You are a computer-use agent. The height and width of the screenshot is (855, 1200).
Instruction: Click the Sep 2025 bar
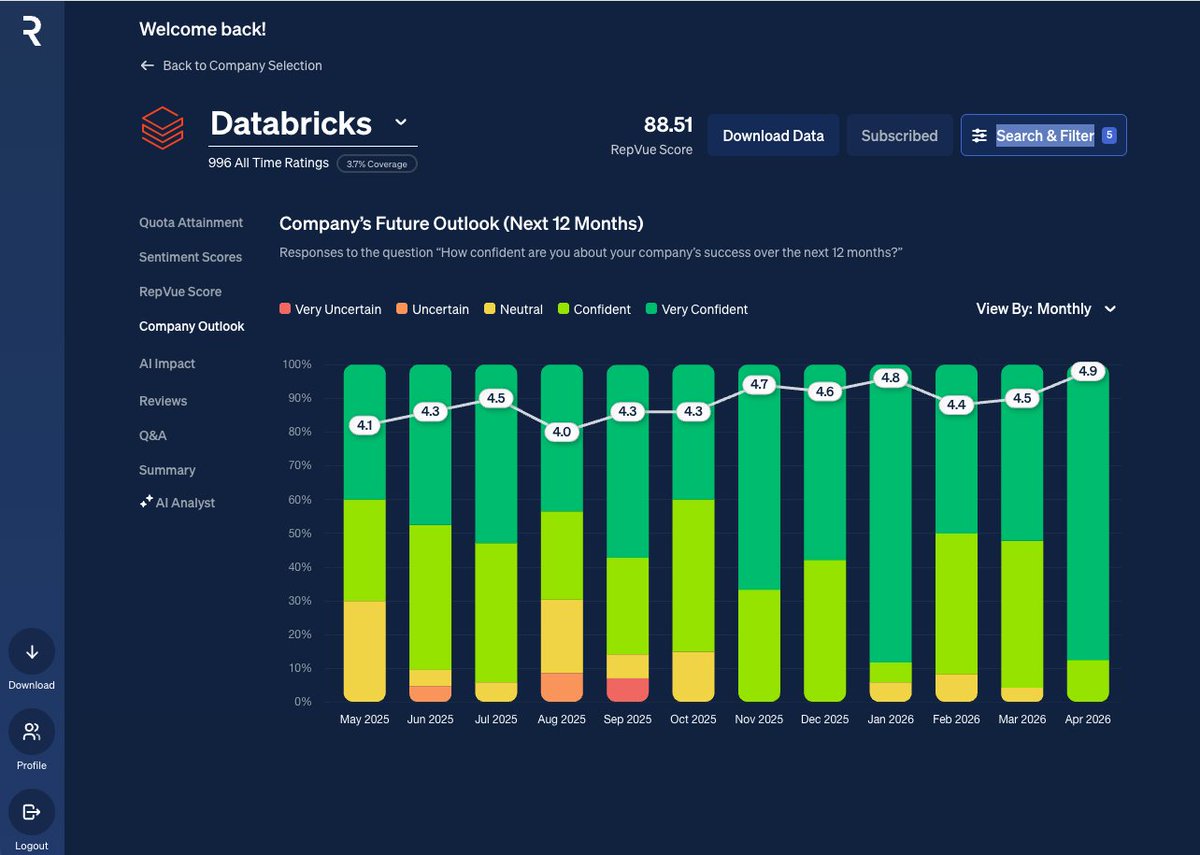(627, 532)
